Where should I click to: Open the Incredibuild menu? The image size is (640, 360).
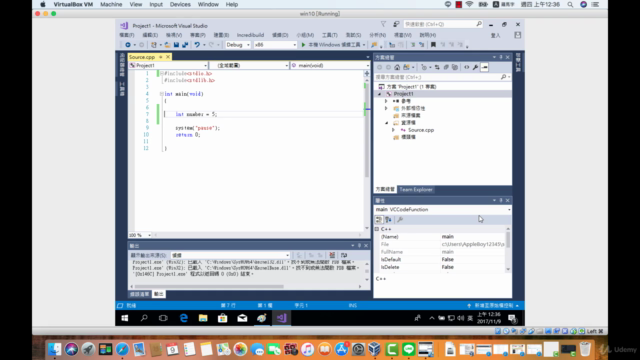pos(250,35)
